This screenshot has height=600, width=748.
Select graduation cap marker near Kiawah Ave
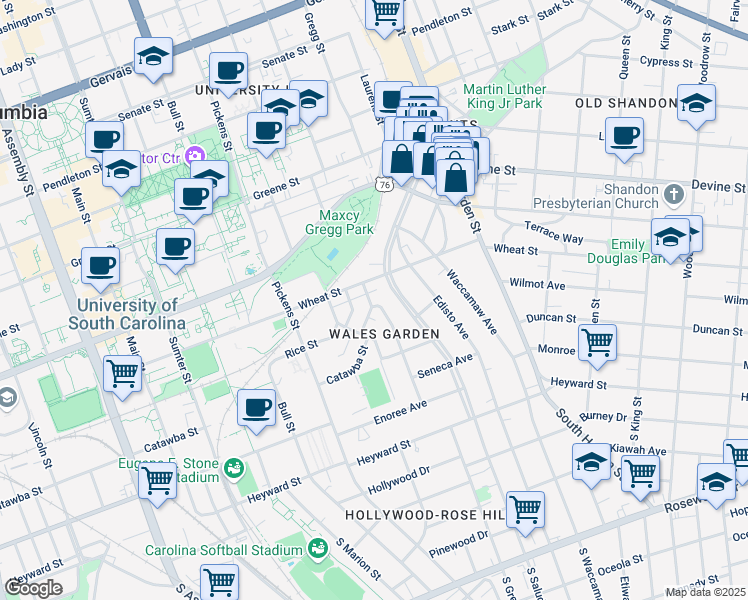592,464
